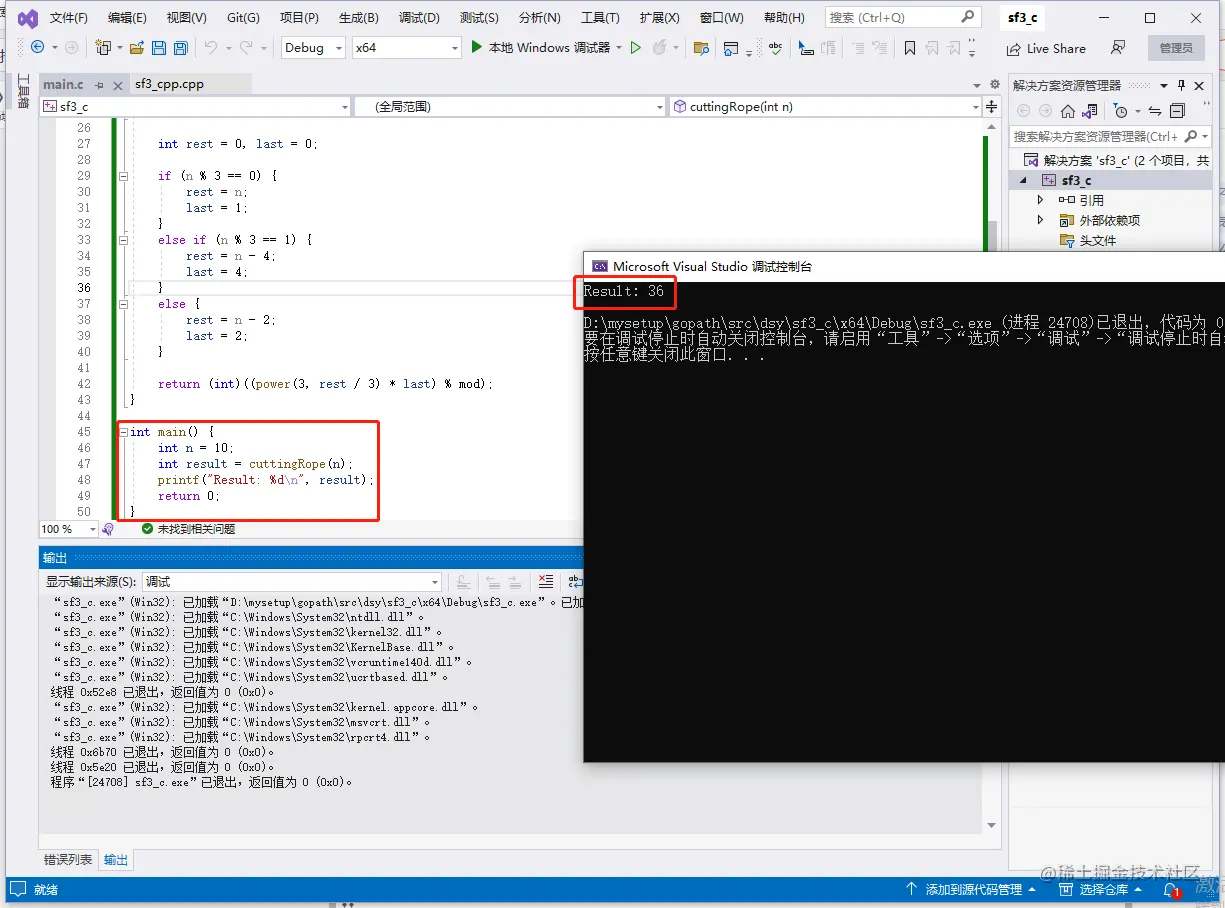Screen dimensions: 1225x908
Task: Click the 管理员 button
Action: click(1176, 48)
